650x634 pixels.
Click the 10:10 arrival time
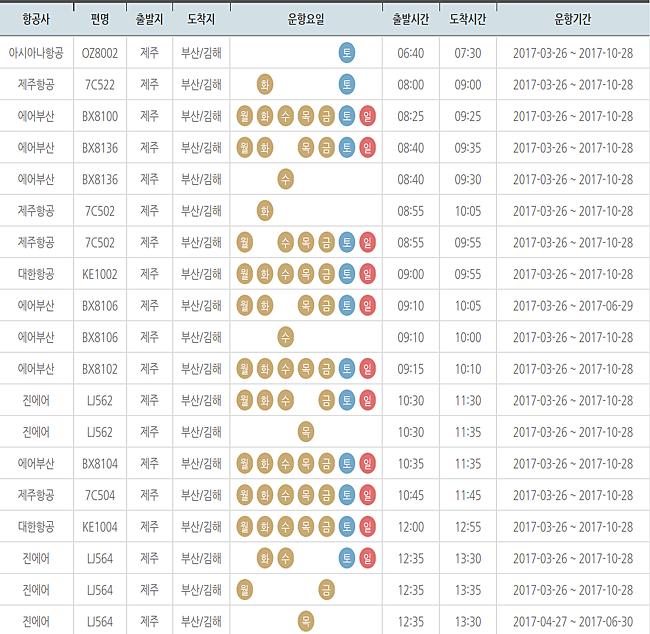(468, 369)
